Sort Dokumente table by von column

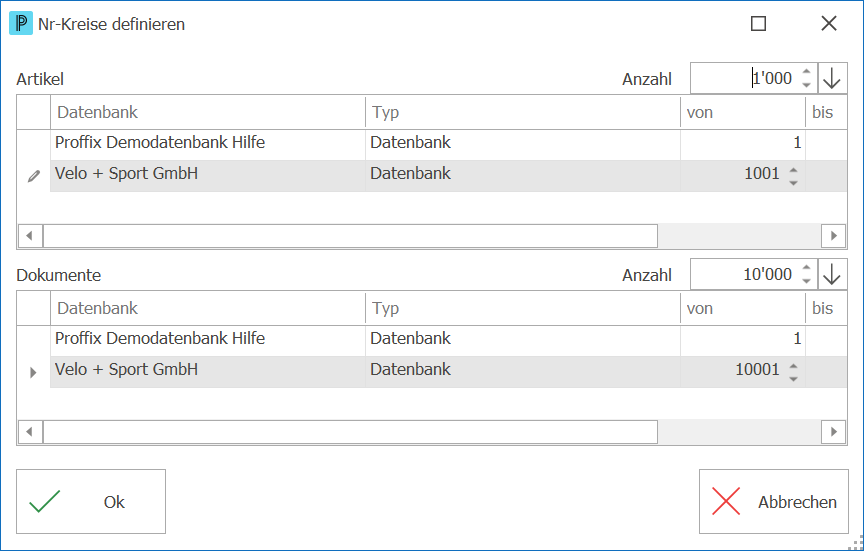pos(743,309)
